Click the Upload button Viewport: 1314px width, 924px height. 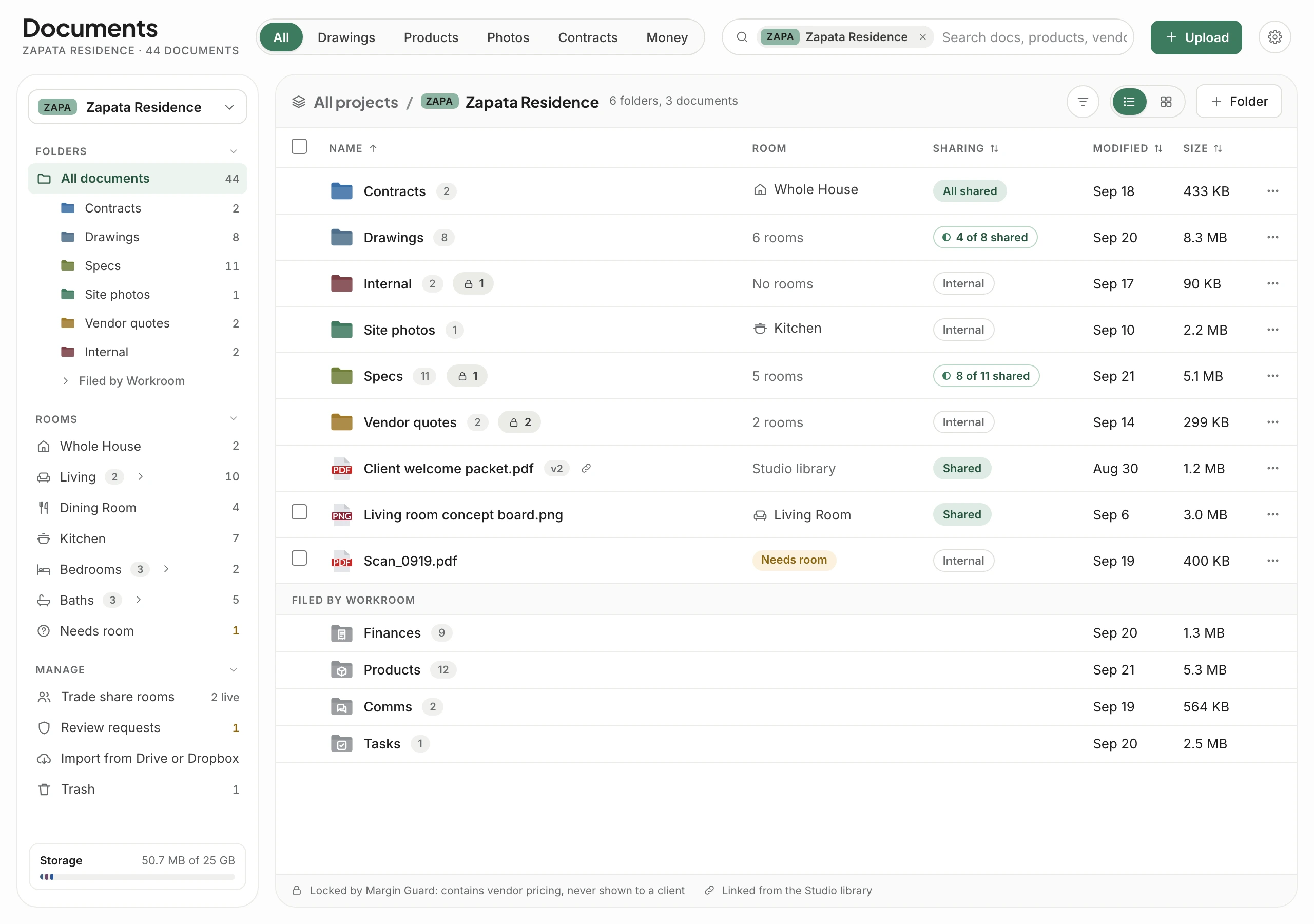(x=1196, y=38)
